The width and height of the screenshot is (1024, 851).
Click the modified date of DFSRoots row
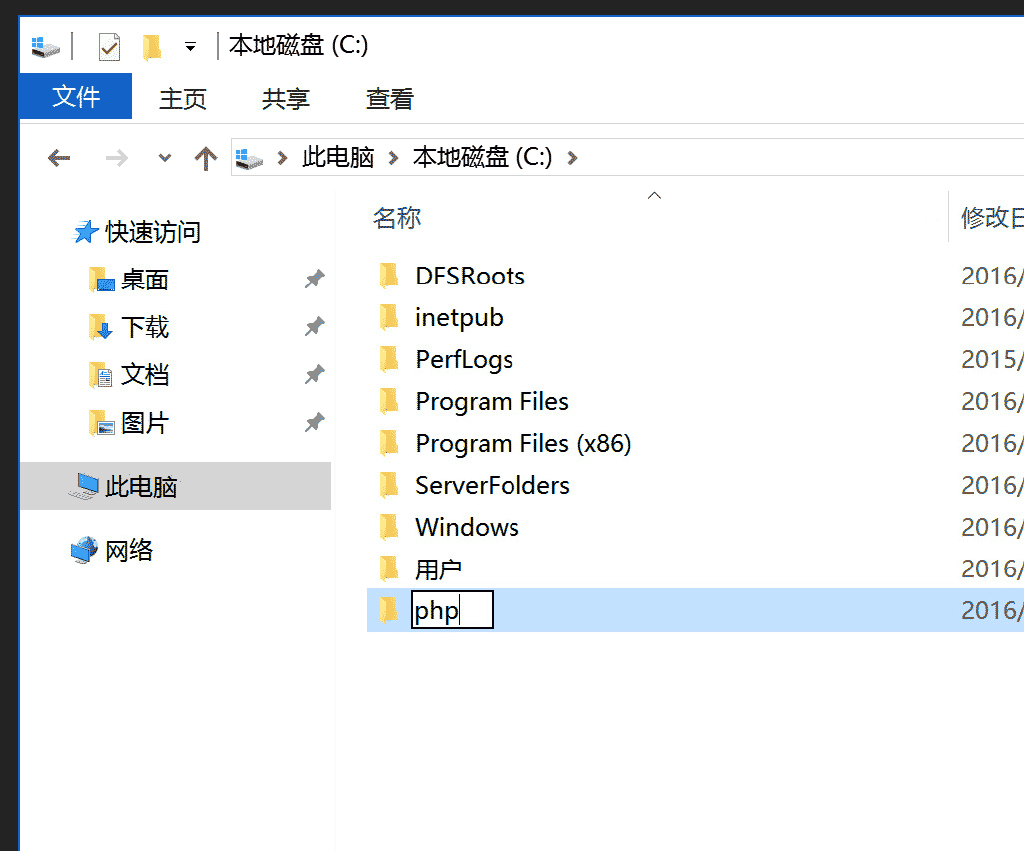pos(992,276)
